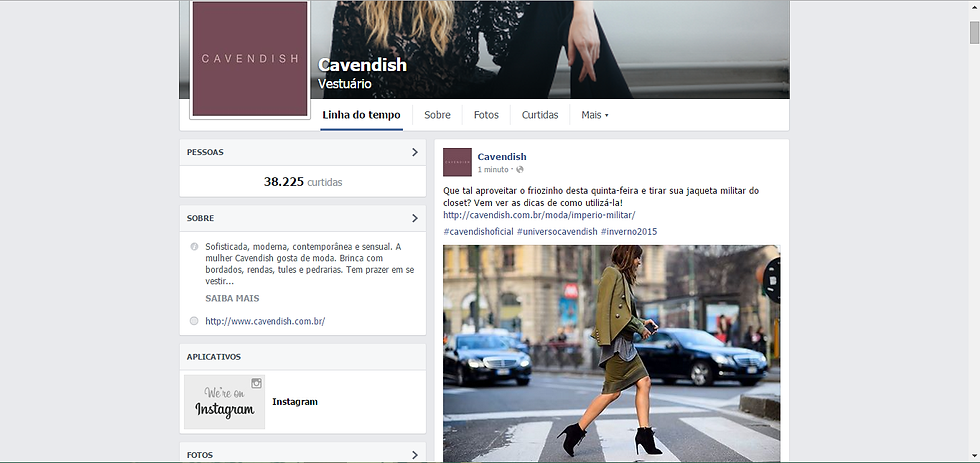This screenshot has width=980, height=463.
Task: Click the SAIBA MAIS link
Action: pyautogui.click(x=232, y=299)
